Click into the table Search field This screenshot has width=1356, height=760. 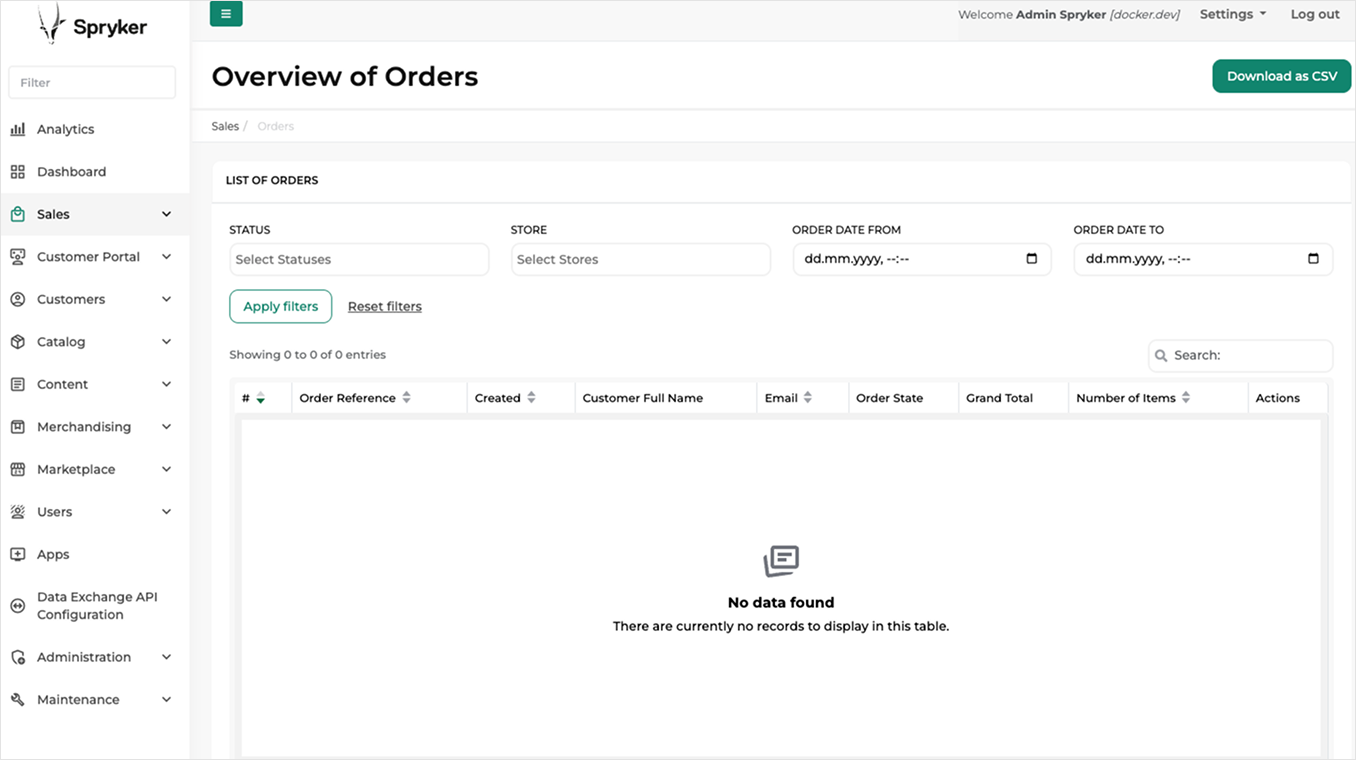pyautogui.click(x=1250, y=355)
